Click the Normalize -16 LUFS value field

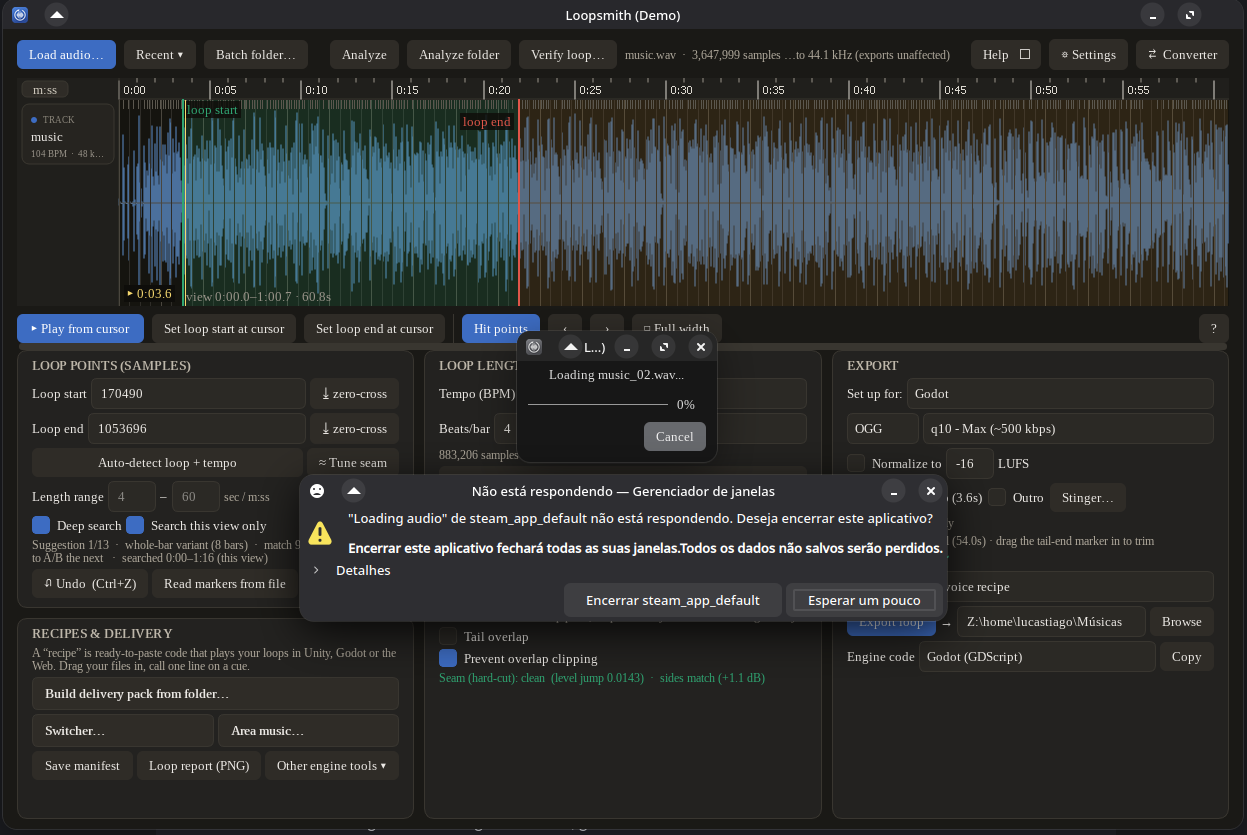970,463
